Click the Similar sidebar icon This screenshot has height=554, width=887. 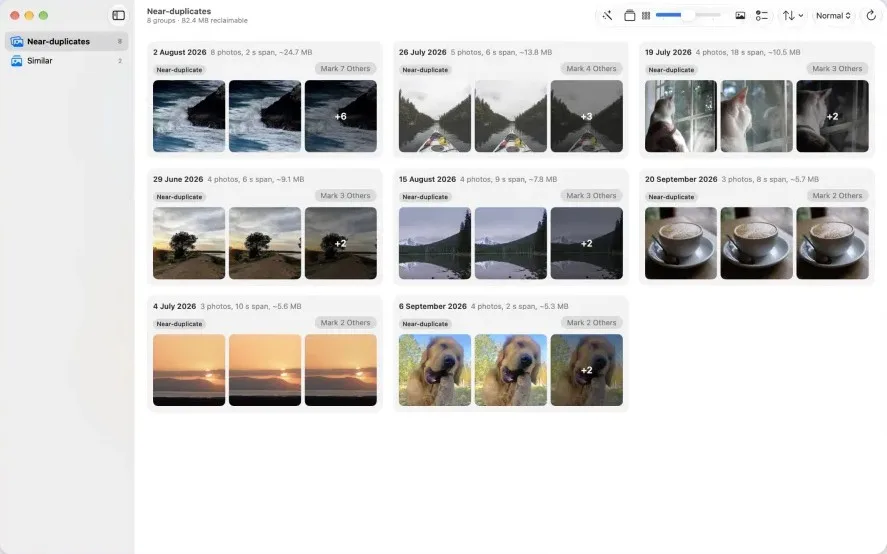pyautogui.click(x=17, y=61)
